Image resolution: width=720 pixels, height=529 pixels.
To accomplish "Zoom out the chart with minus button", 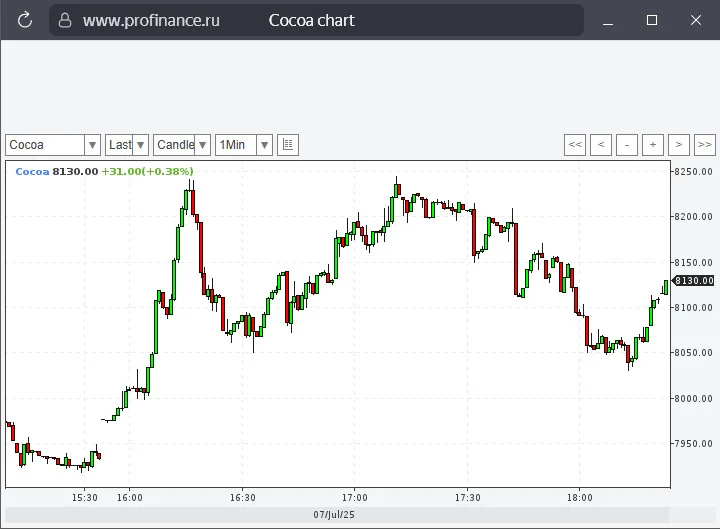I will (x=627, y=145).
